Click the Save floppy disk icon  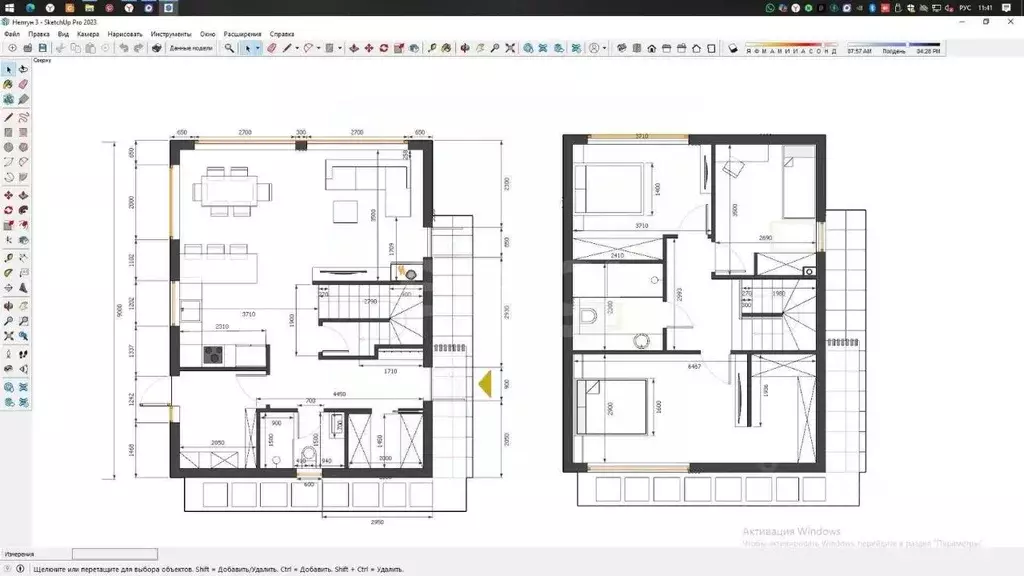pos(42,48)
